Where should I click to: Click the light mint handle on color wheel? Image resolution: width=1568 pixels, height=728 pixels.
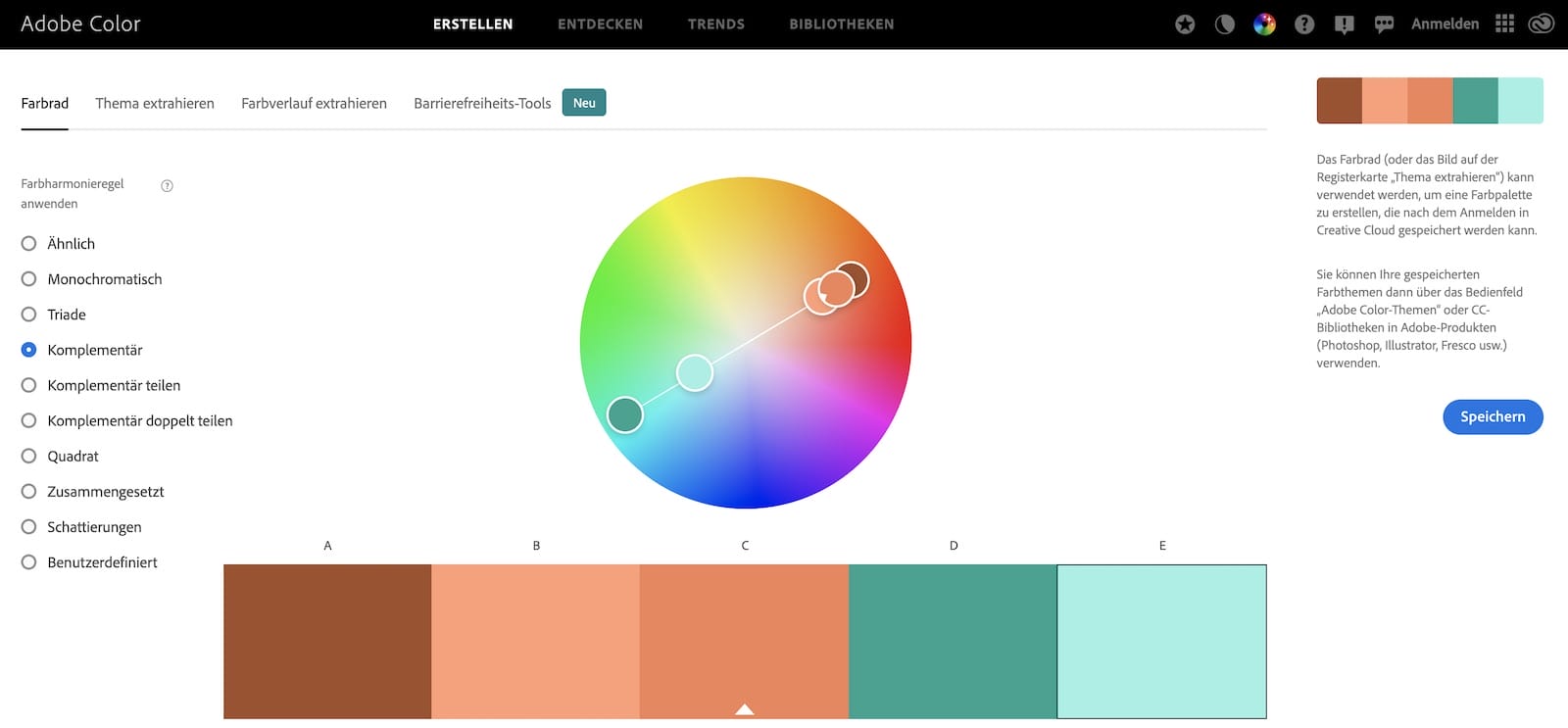[x=695, y=373]
